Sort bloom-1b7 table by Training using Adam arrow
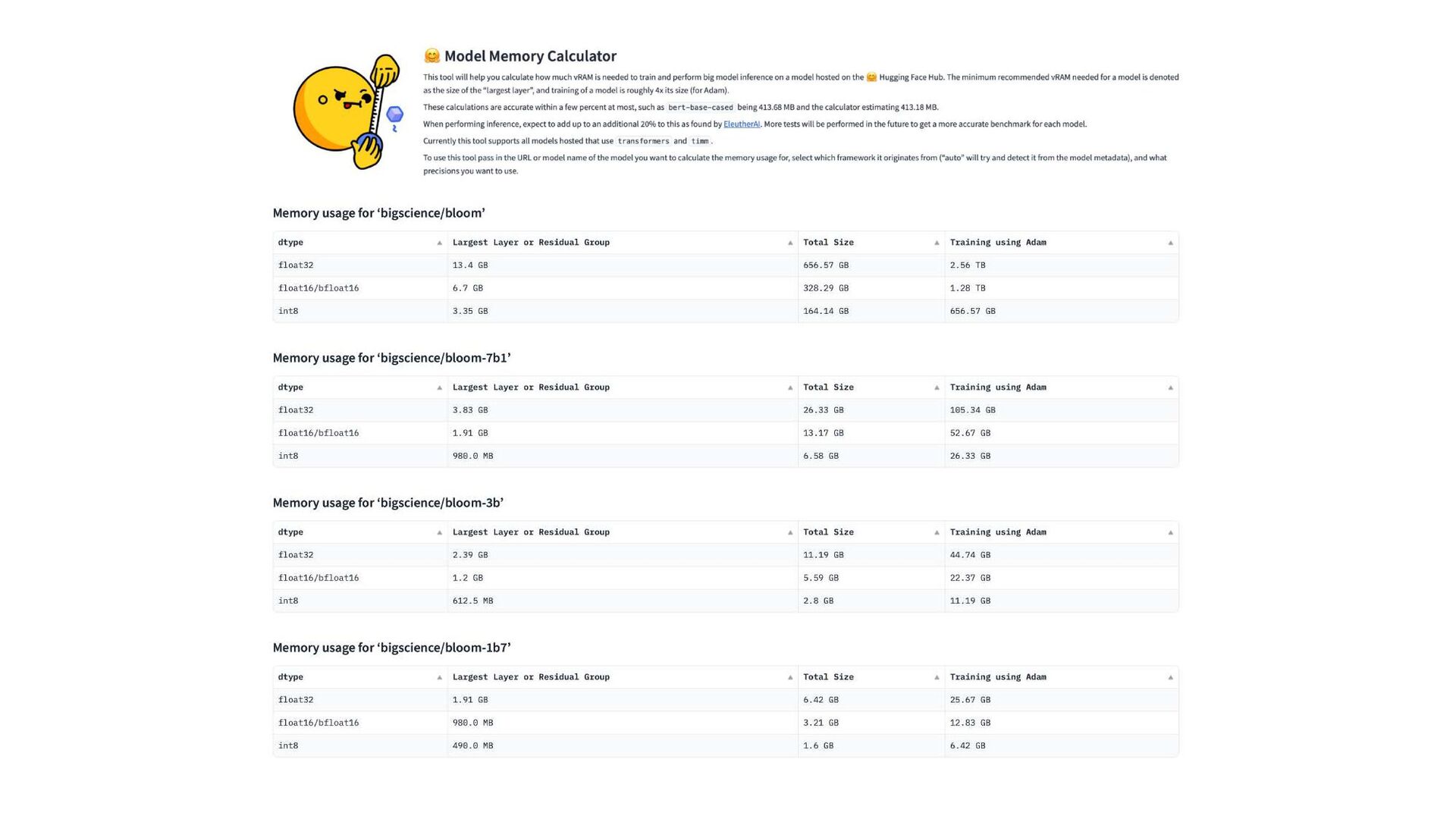This screenshot has height=819, width=1456. pyautogui.click(x=1170, y=677)
